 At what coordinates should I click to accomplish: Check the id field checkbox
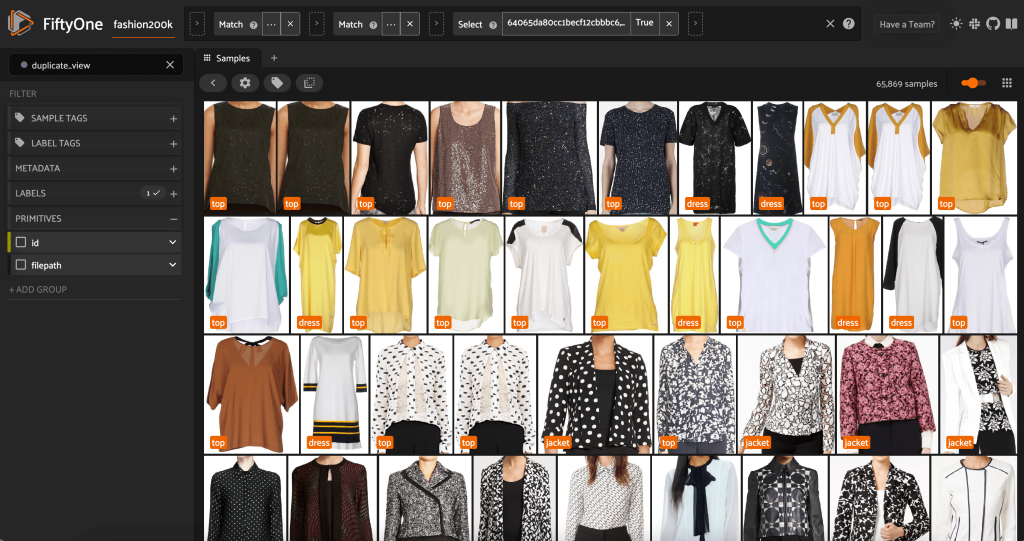coord(21,242)
